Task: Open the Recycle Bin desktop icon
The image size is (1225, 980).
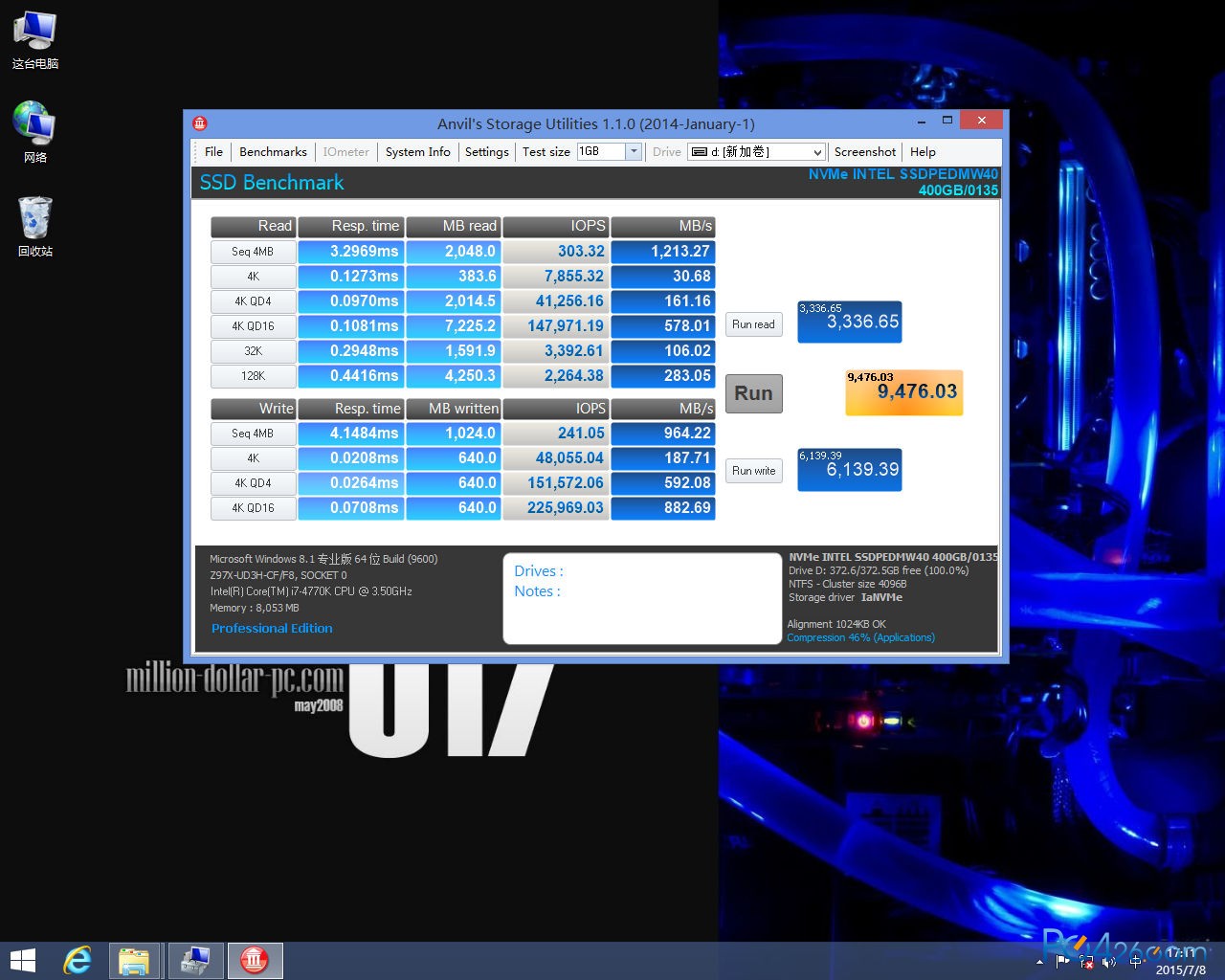Action: [x=34, y=227]
